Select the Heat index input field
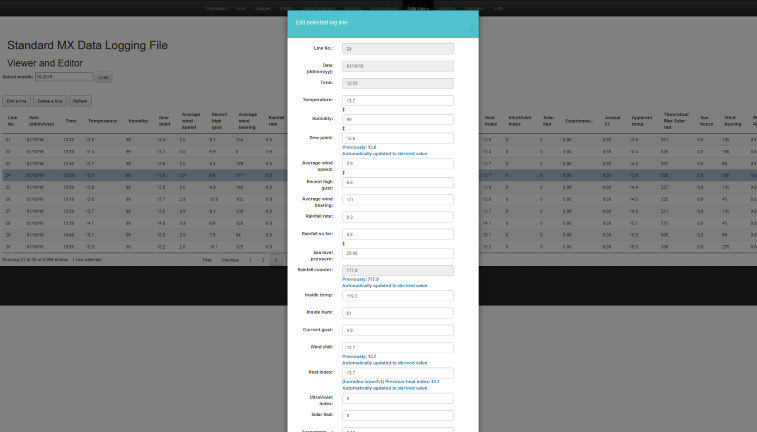757x432 pixels. [397, 372]
